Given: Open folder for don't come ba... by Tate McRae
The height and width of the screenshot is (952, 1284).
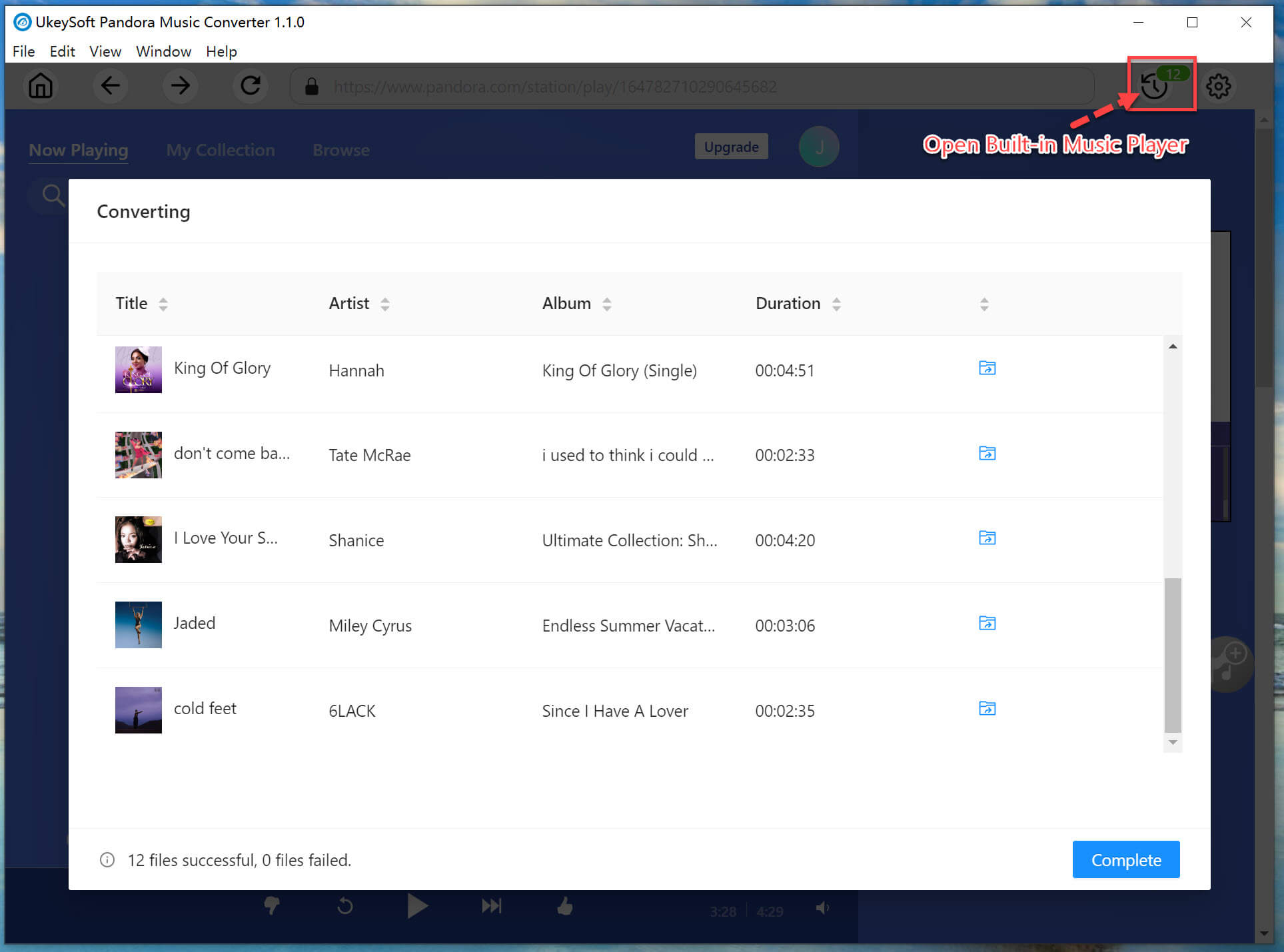Looking at the screenshot, I should tap(987, 453).
